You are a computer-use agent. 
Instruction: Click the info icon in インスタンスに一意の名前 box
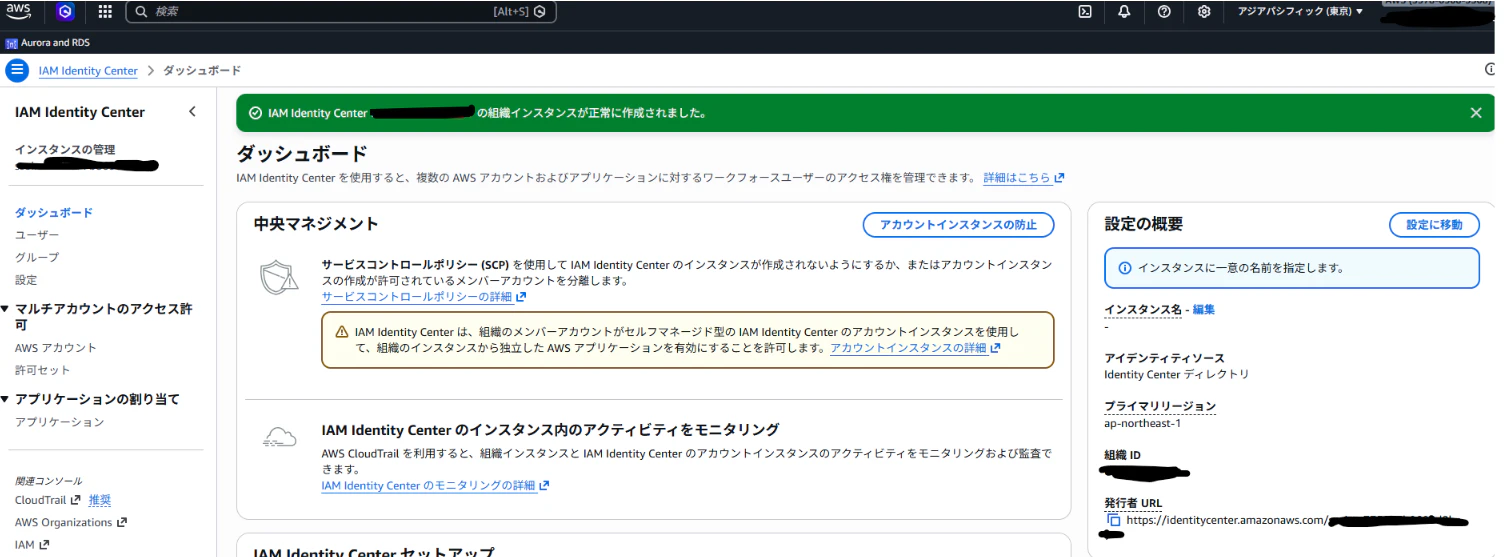coord(1125,268)
